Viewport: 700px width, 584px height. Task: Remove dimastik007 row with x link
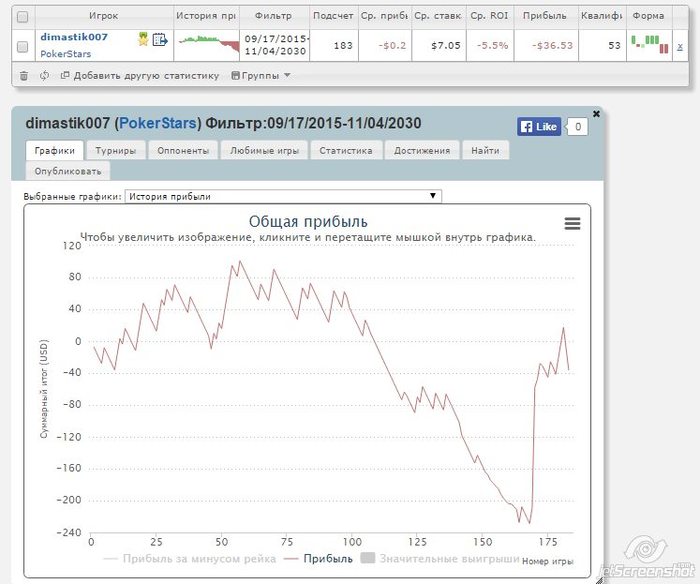pos(679,46)
